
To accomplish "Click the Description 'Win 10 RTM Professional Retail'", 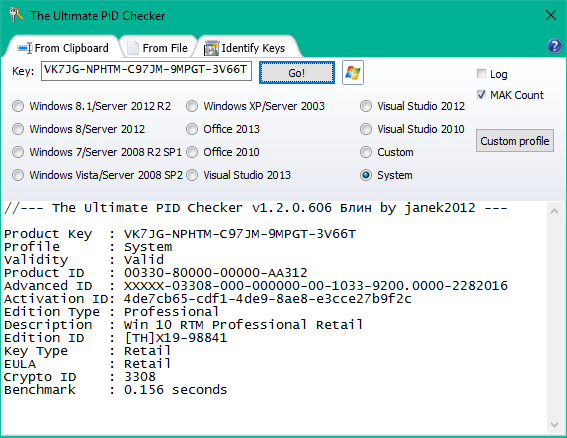I will [243, 325].
